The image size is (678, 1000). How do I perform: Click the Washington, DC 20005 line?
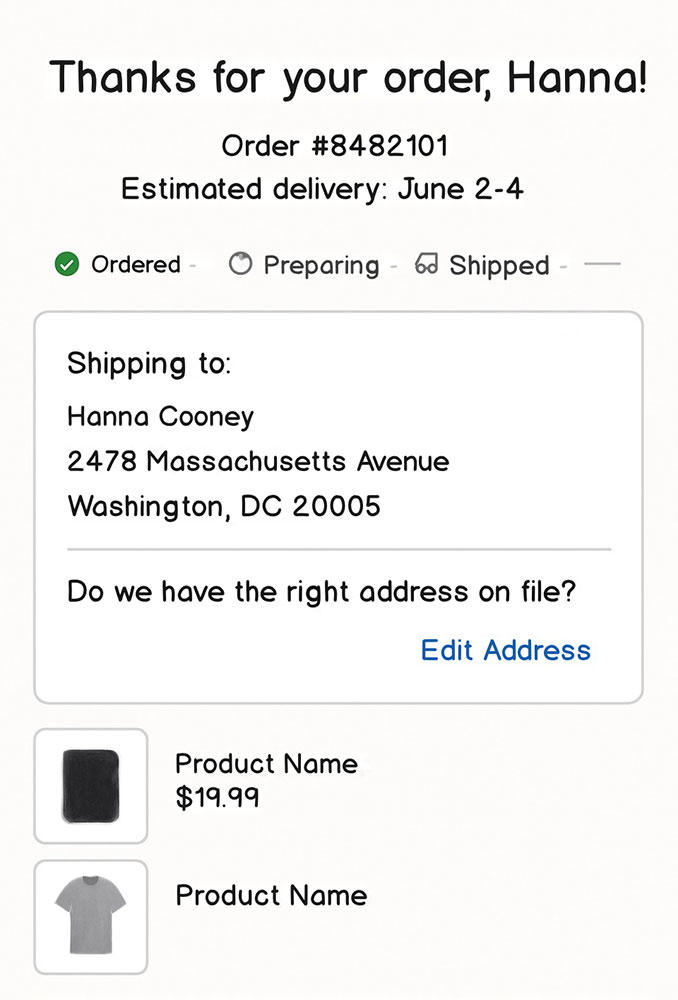click(x=224, y=506)
